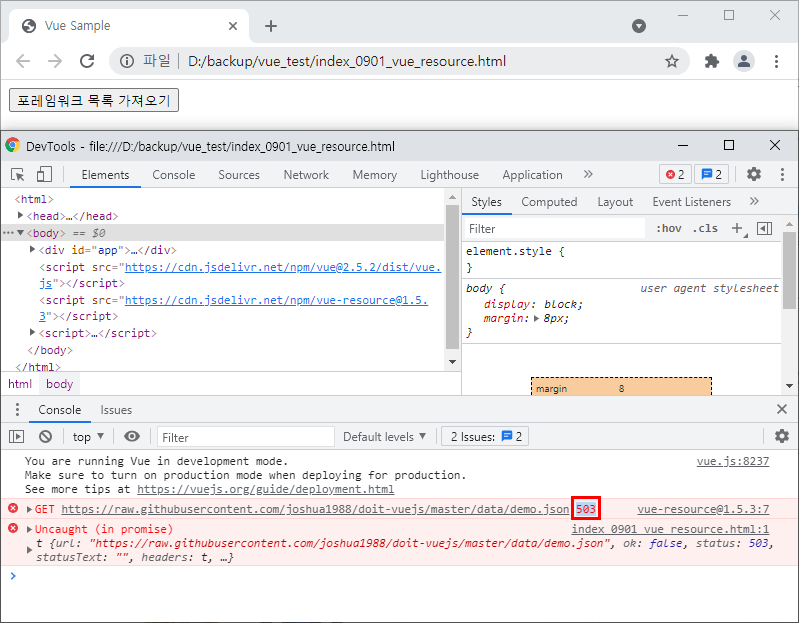The width and height of the screenshot is (799, 623).
Task: Expand the logged response object t
Action: [x=30, y=550]
